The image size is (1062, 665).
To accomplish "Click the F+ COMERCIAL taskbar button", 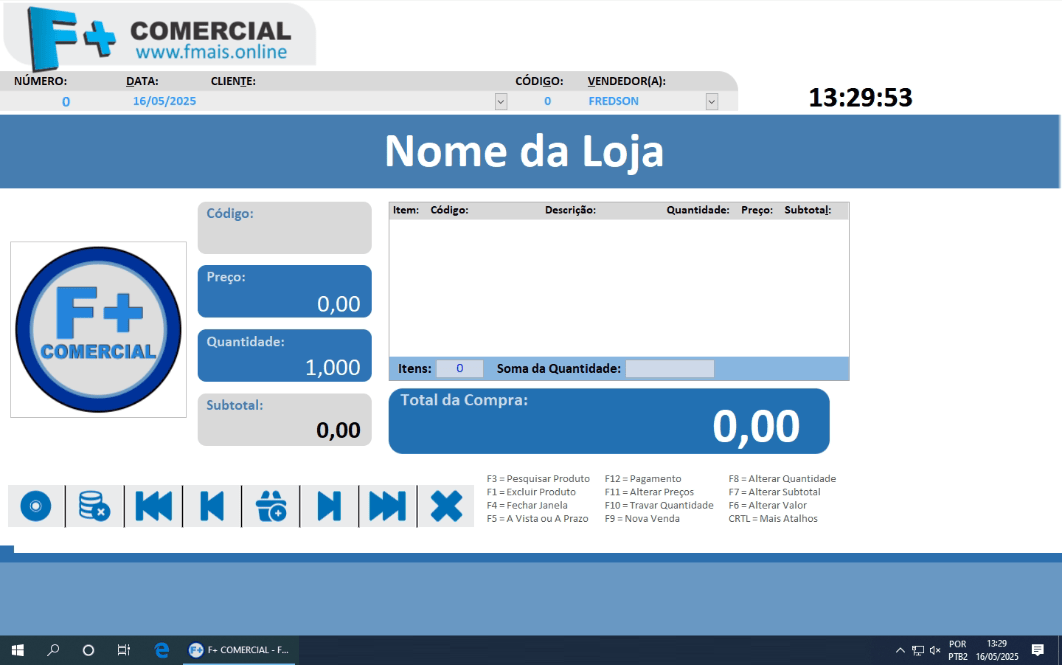I will [x=240, y=650].
